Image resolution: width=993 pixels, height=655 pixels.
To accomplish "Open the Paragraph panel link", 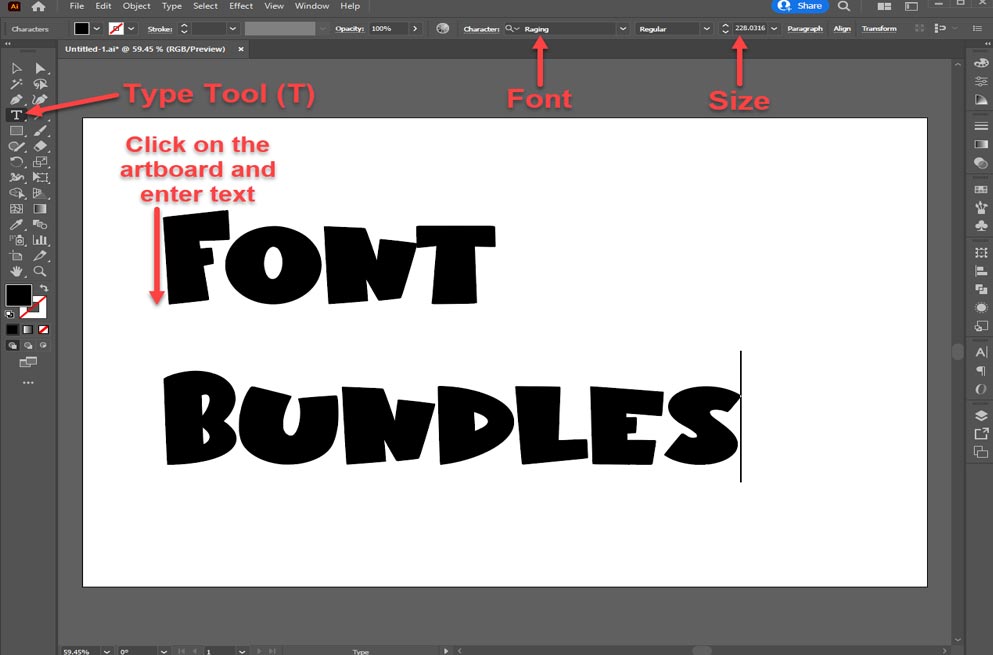I will 805,29.
